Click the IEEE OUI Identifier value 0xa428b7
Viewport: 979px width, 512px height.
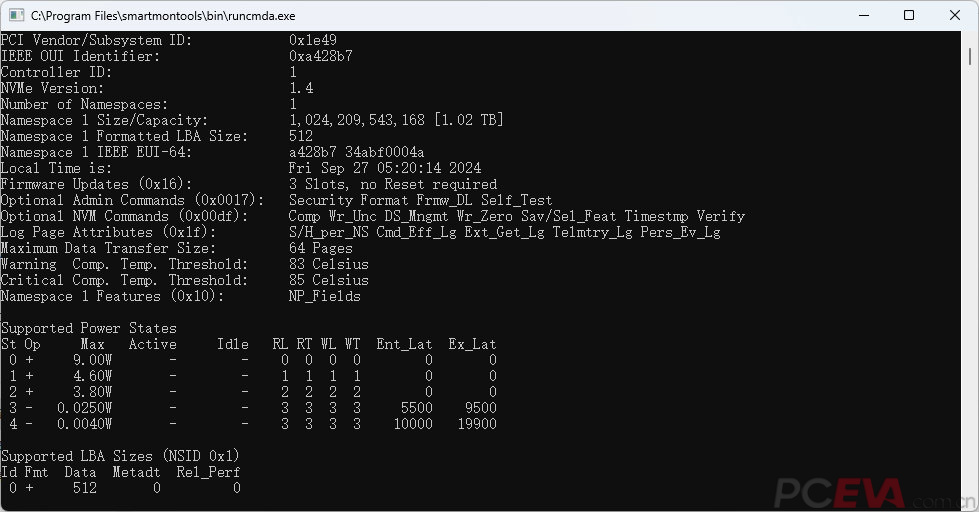[320, 56]
